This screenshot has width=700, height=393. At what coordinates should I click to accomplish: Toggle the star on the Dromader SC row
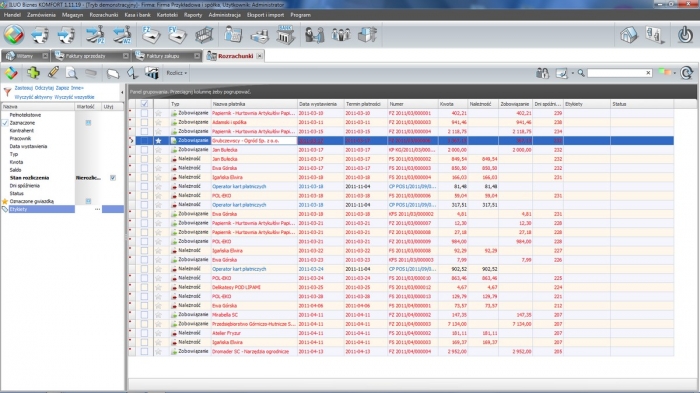(x=158, y=351)
